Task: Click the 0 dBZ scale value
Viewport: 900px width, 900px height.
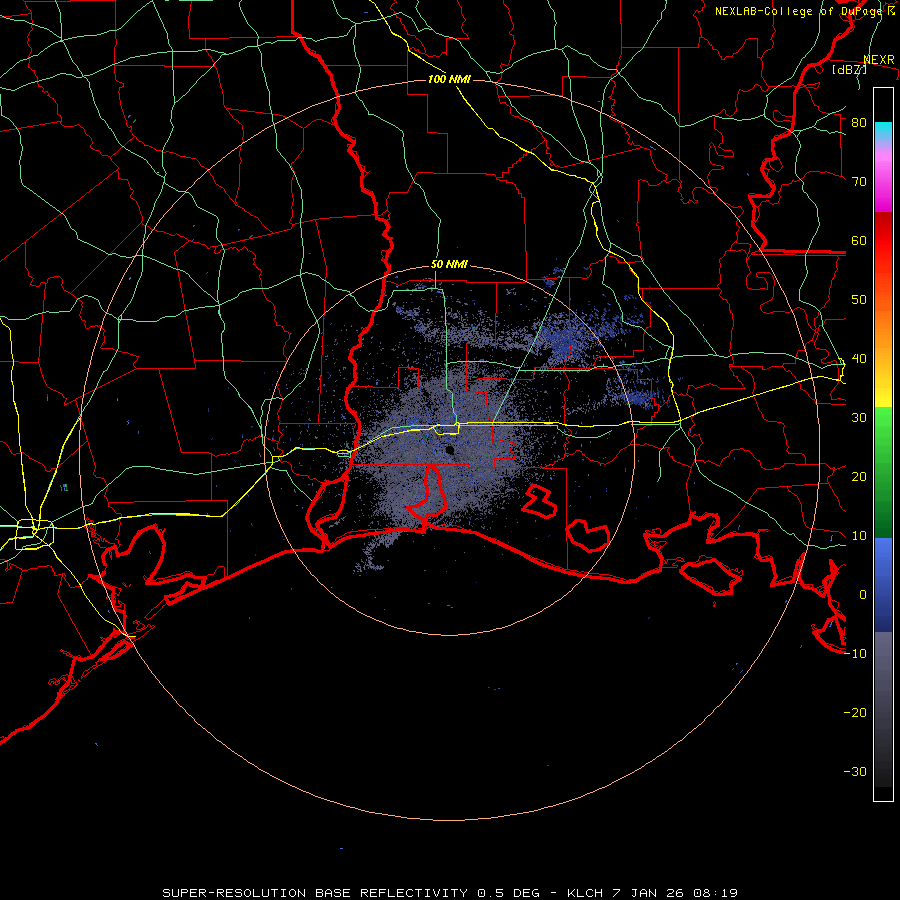Action: pos(863,595)
